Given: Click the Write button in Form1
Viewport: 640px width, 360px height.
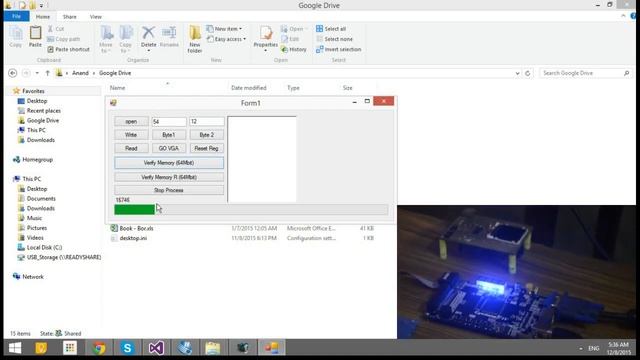Looking at the screenshot, I should click(131, 135).
